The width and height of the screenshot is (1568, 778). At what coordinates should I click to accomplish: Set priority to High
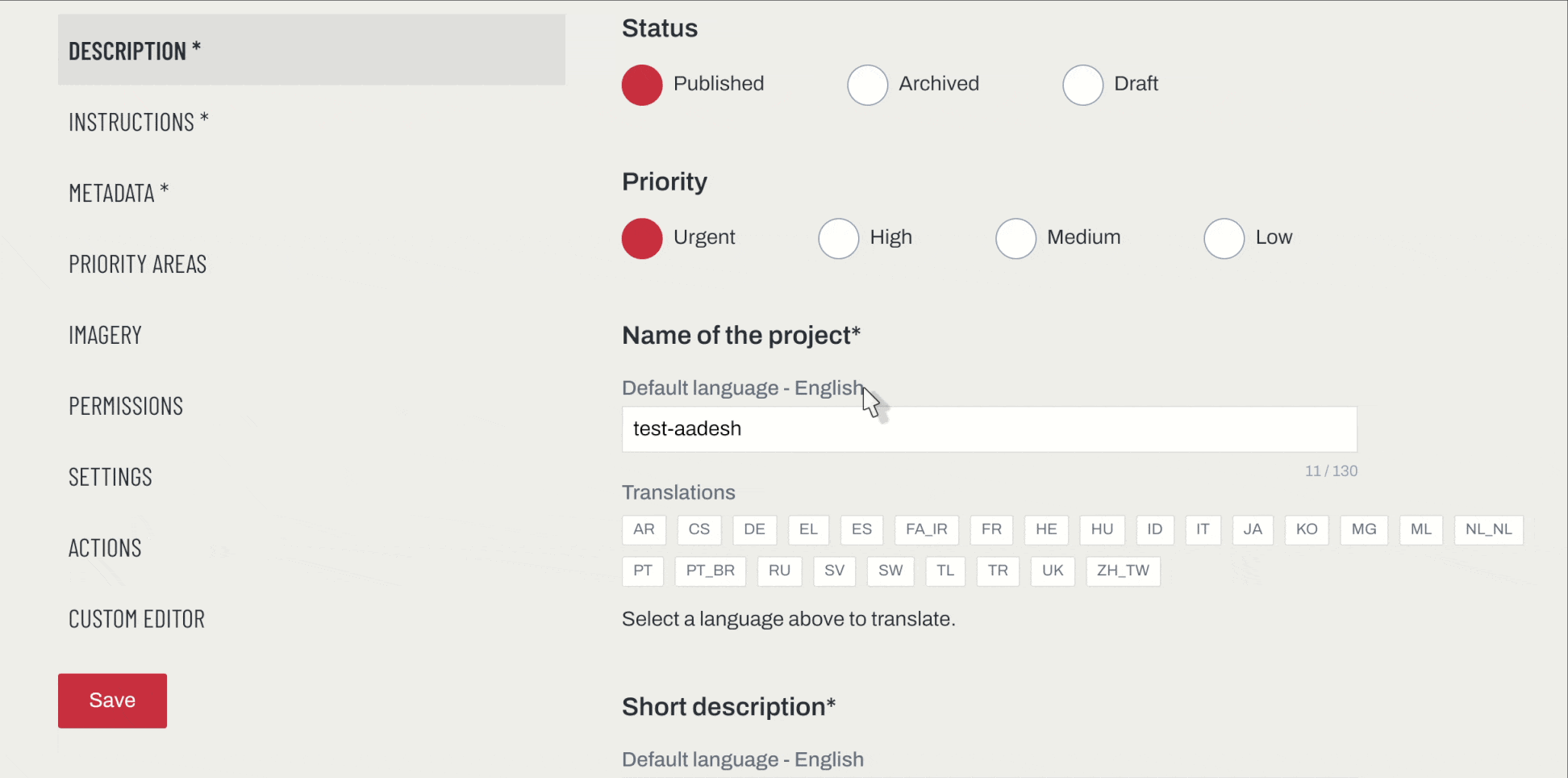tap(838, 238)
